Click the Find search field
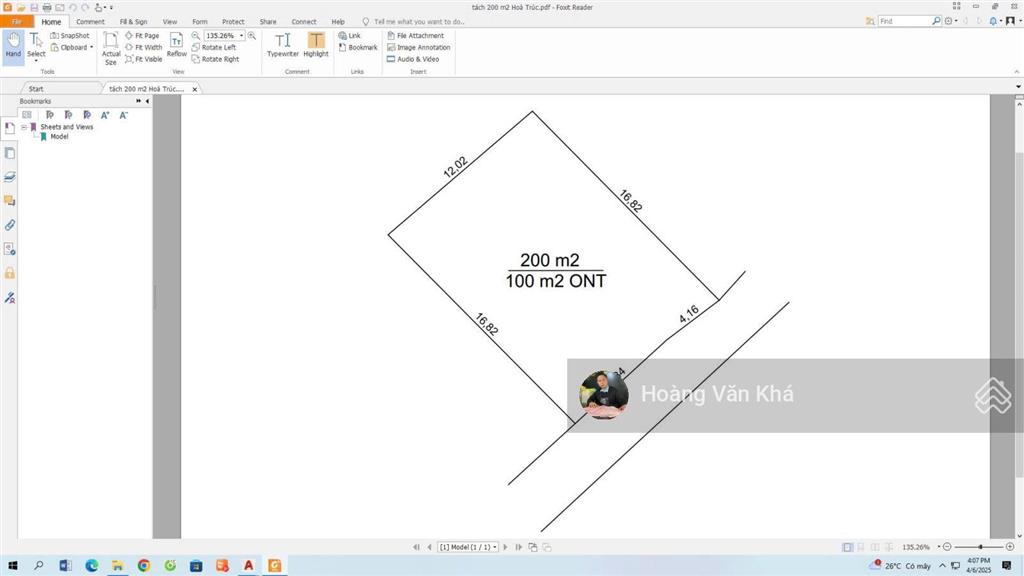 [x=904, y=21]
